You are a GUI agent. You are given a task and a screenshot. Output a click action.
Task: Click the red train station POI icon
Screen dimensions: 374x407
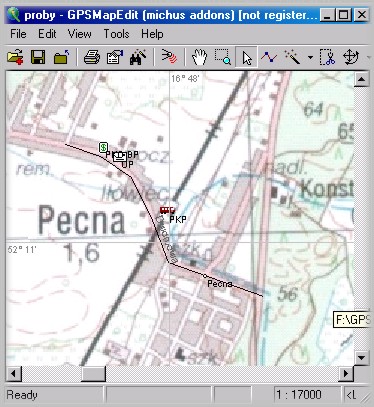[x=167, y=210]
